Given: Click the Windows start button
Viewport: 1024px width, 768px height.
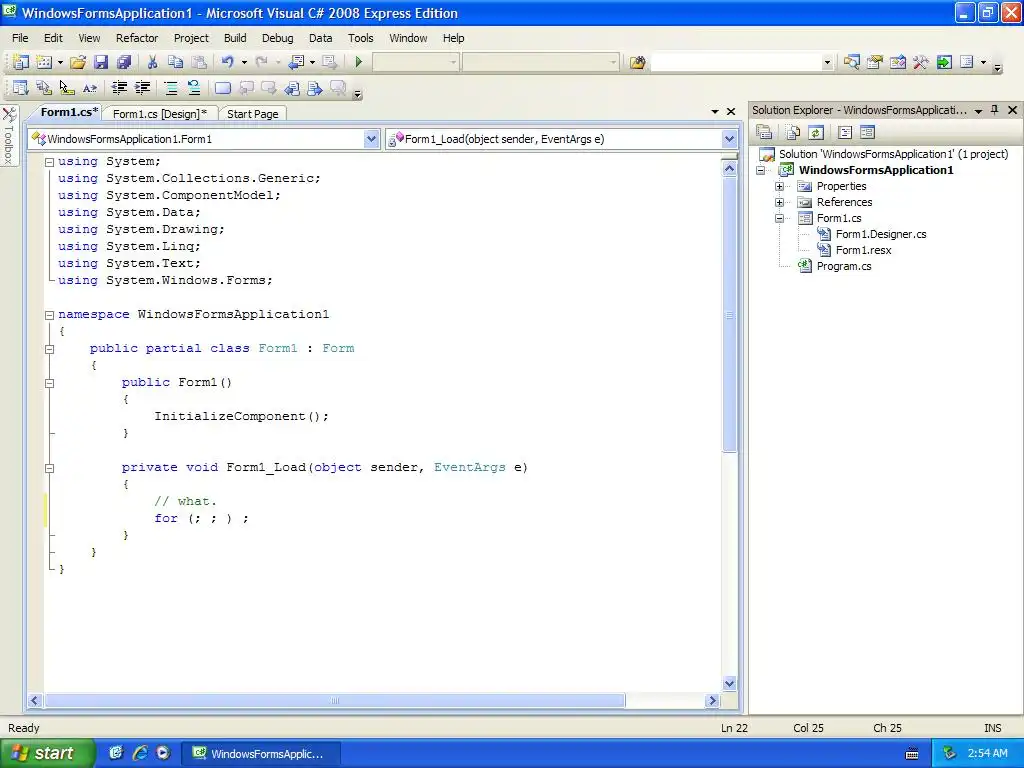Looking at the screenshot, I should [47, 753].
